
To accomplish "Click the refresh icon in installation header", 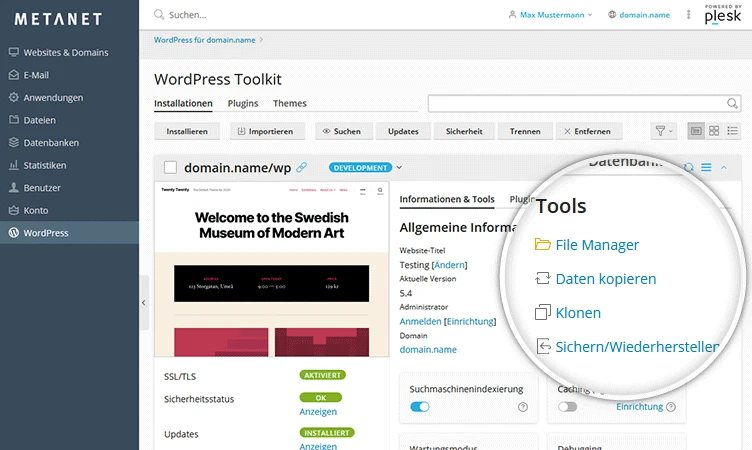I will 689,167.
